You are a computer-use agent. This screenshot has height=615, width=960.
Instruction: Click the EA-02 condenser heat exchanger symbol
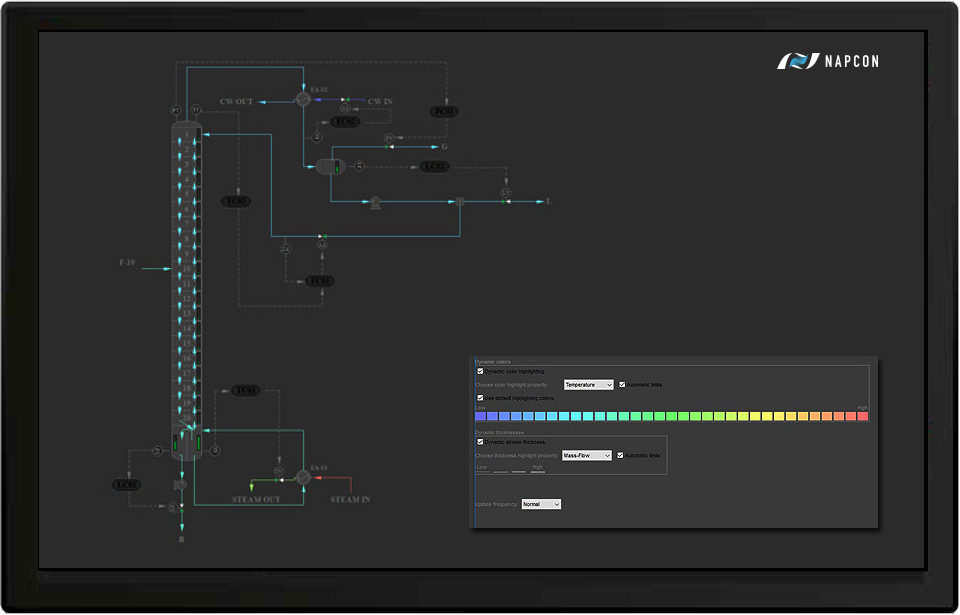303,100
